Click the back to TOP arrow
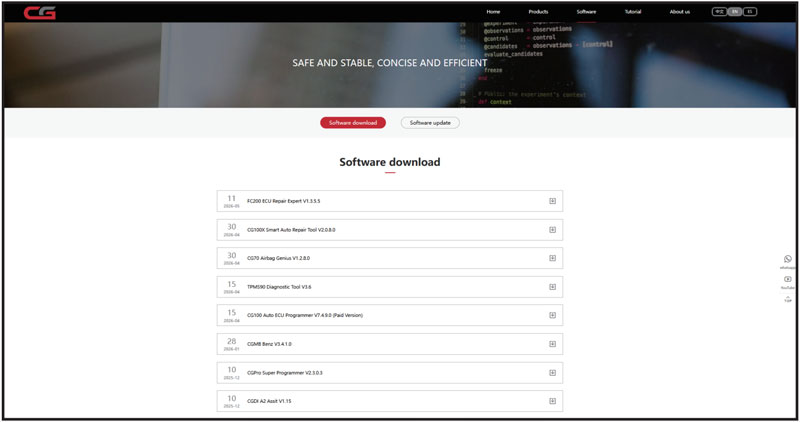Screen dimensions: 800x422 788,299
